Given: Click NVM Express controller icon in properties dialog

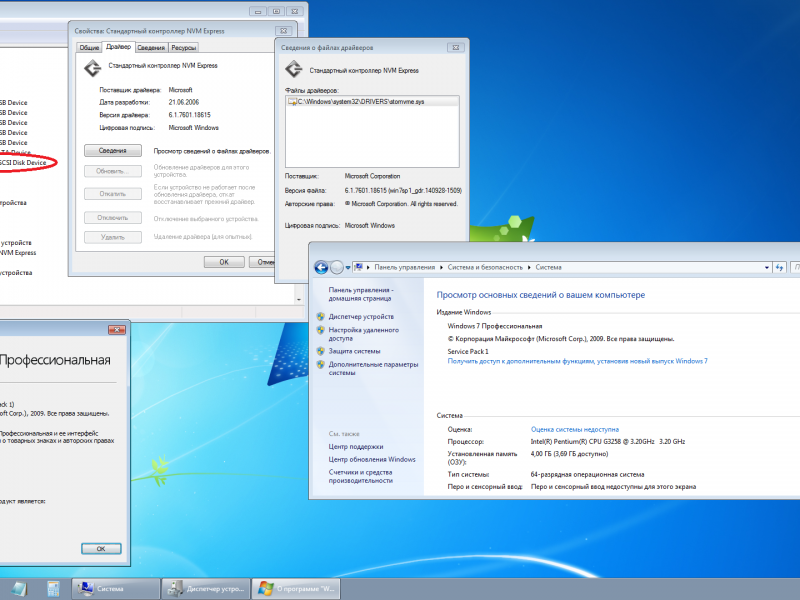Looking at the screenshot, I should (x=93, y=68).
